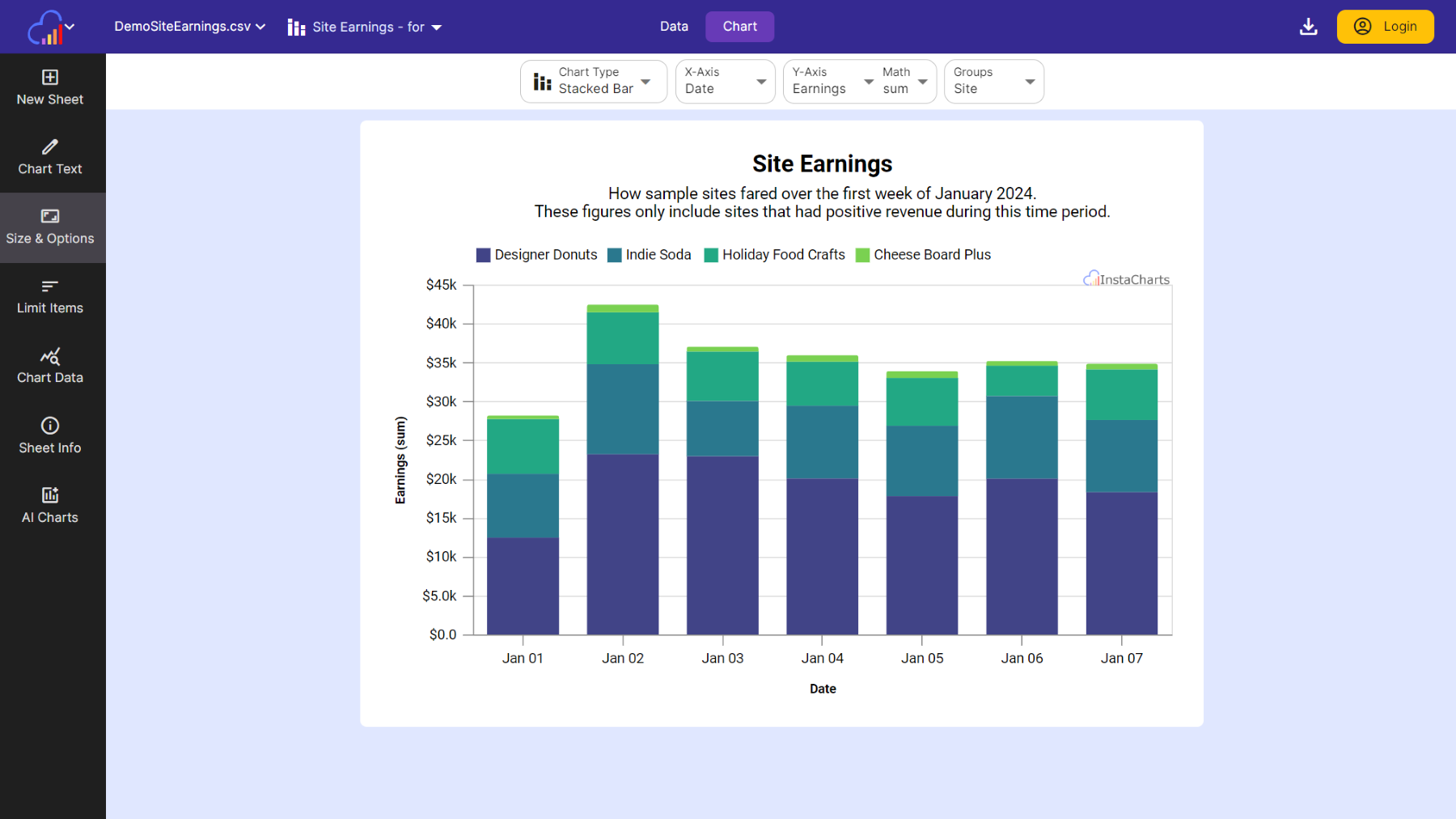Expand the DemoSiteEarnings.csv file dropdown
Image resolution: width=1456 pixels, height=819 pixels.
(x=190, y=27)
